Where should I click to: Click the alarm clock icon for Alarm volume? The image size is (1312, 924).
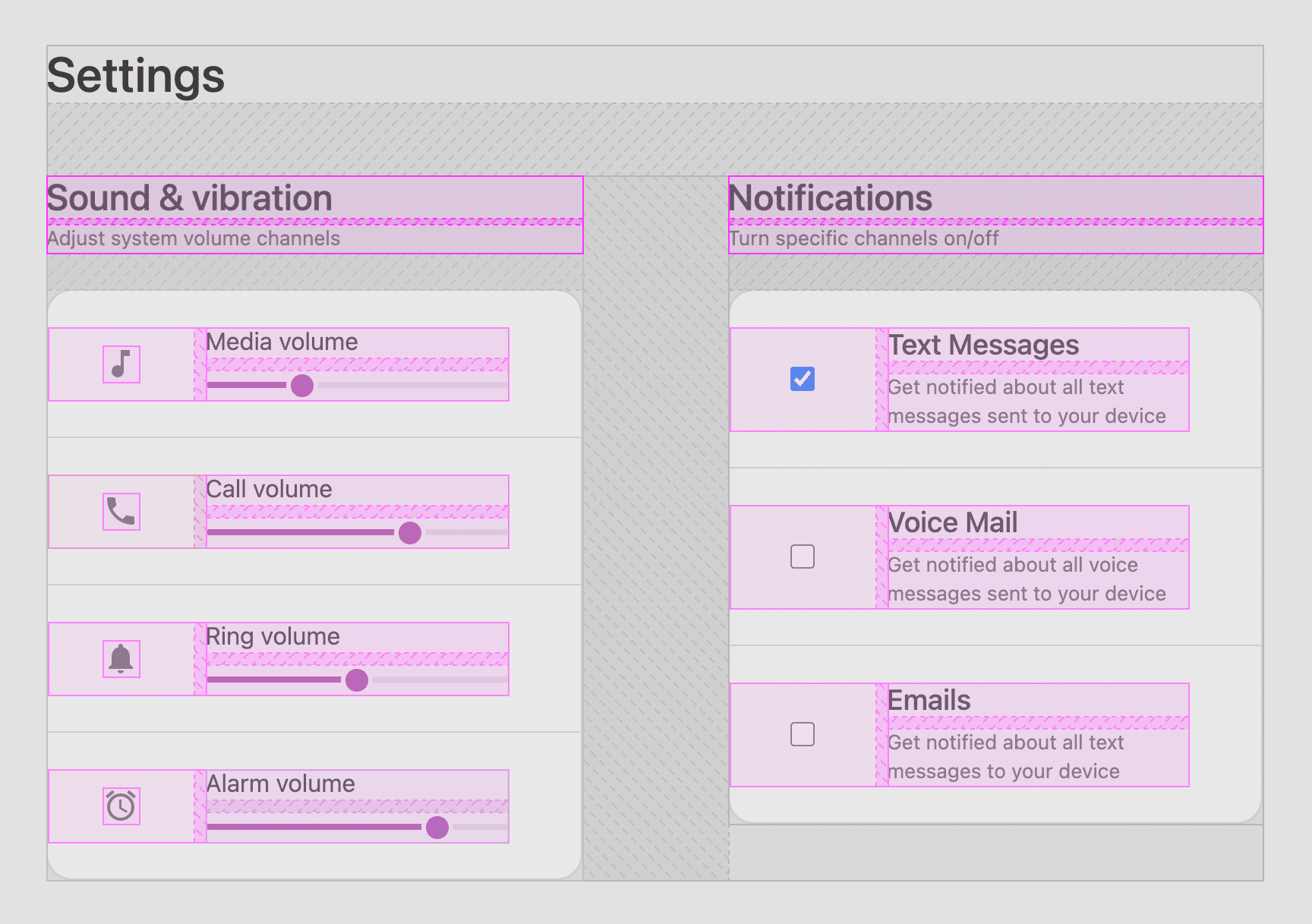click(x=121, y=806)
